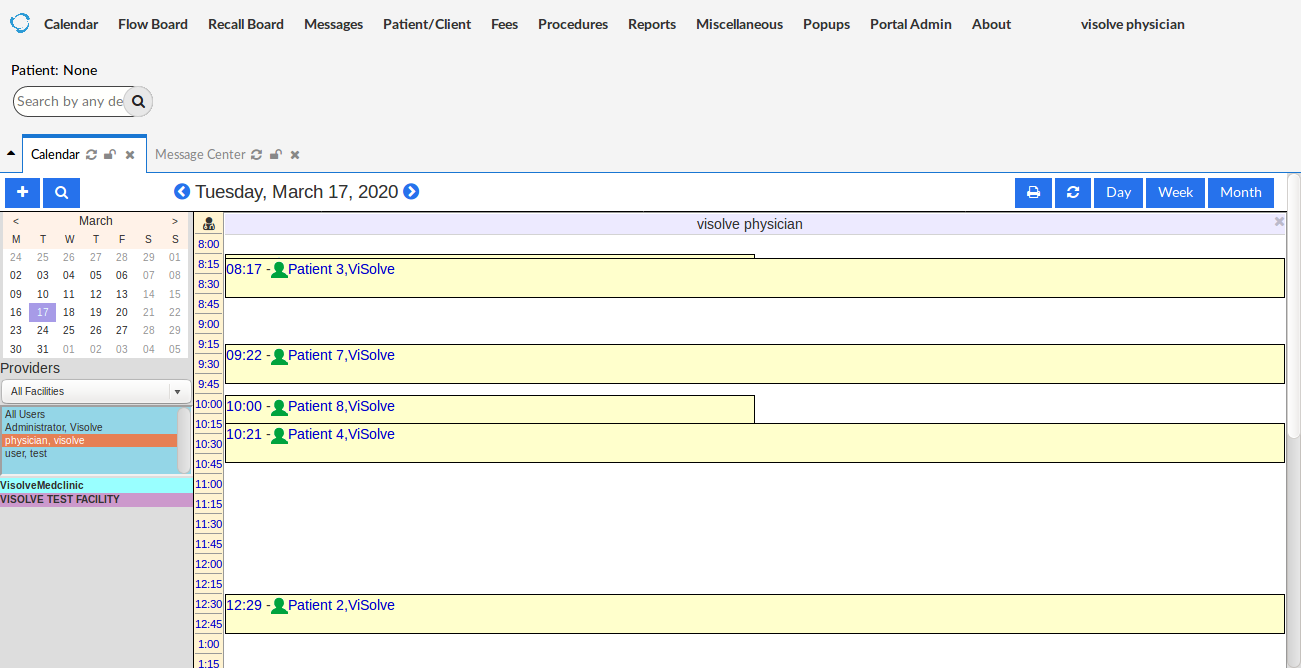The width and height of the screenshot is (1301, 668).
Task: Click the 11:00 time slot link
Action: click(x=208, y=484)
